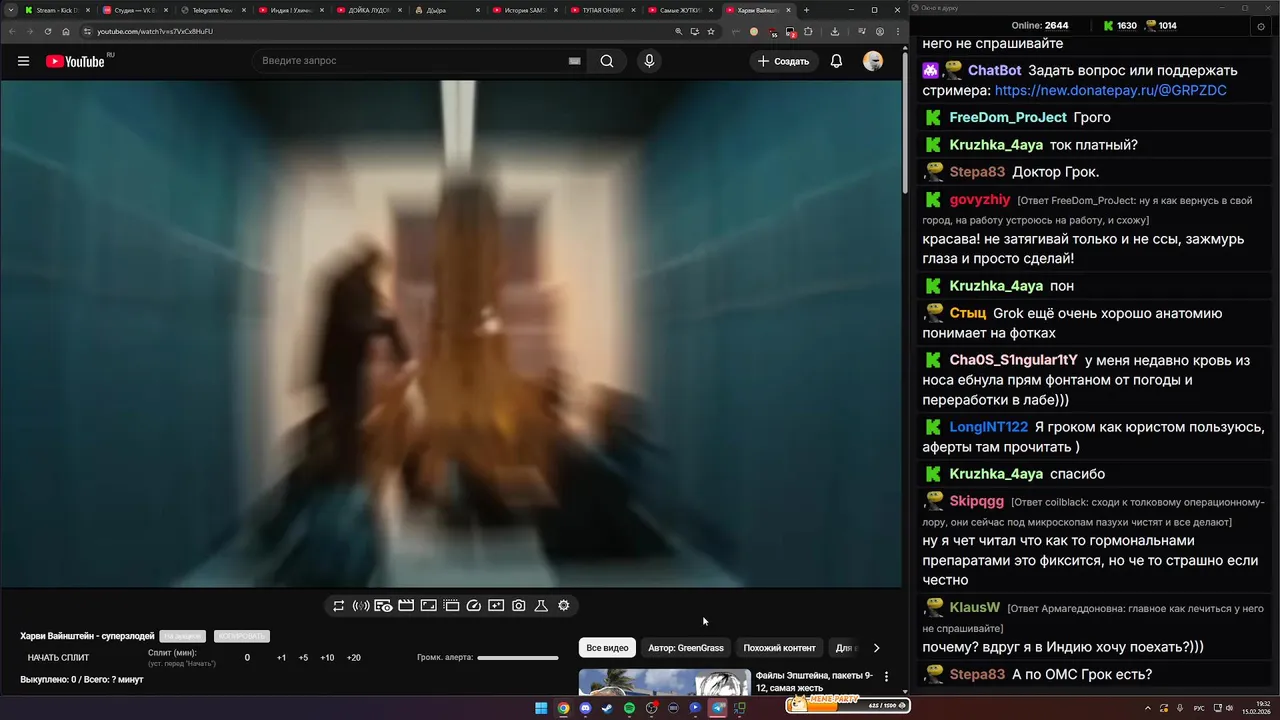This screenshot has height=720, width=1280.
Task: Open Telegram from the taskbar
Action: 717,708
